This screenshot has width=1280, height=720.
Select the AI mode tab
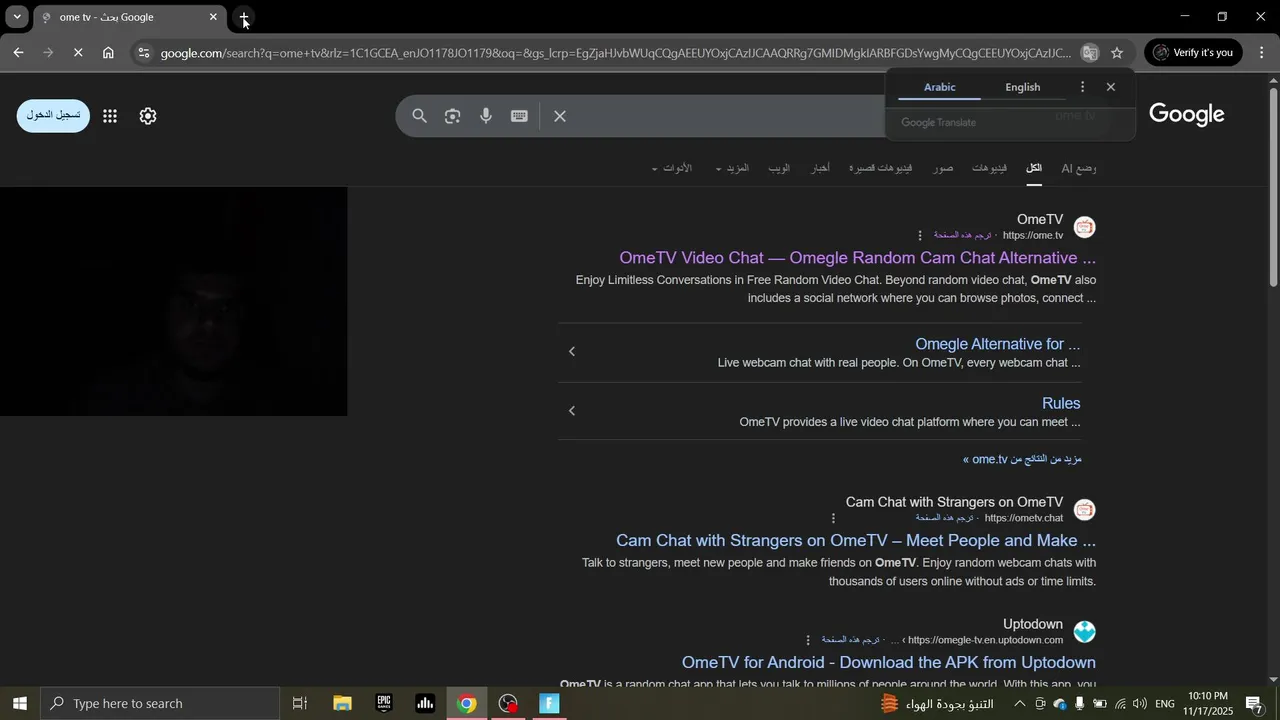(1078, 168)
